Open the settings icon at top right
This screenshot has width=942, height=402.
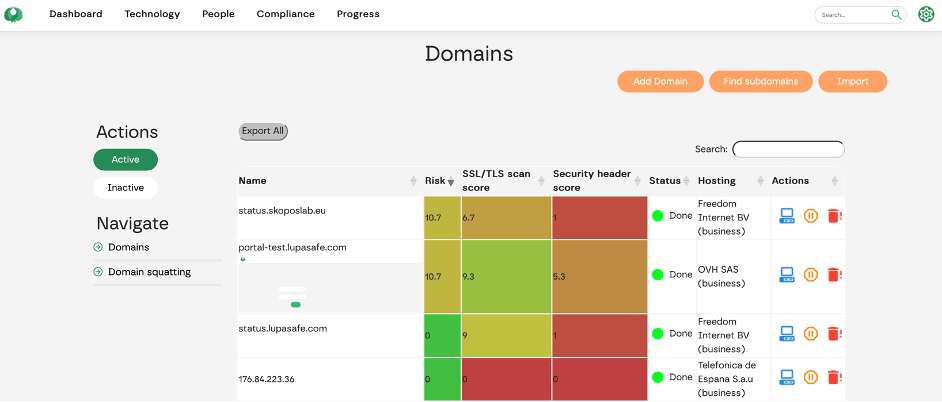pyautogui.click(x=926, y=14)
